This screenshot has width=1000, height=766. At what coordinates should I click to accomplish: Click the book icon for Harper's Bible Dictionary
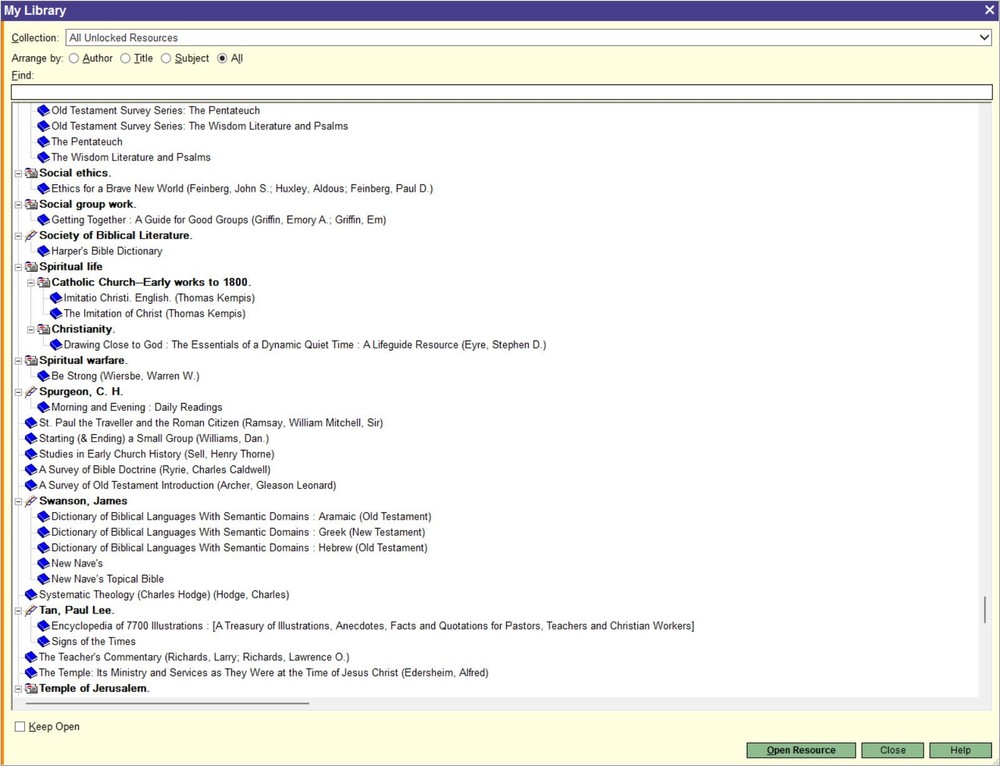(x=43, y=251)
